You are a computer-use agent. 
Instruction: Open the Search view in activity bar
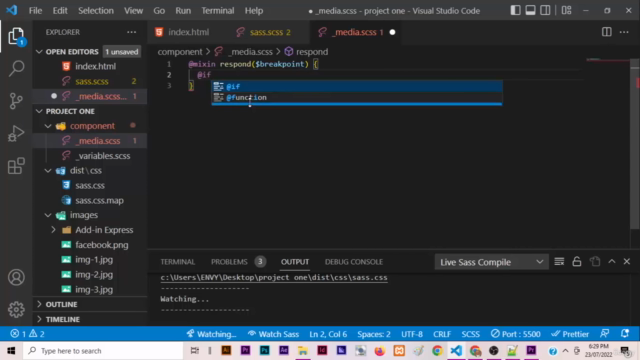[16, 68]
